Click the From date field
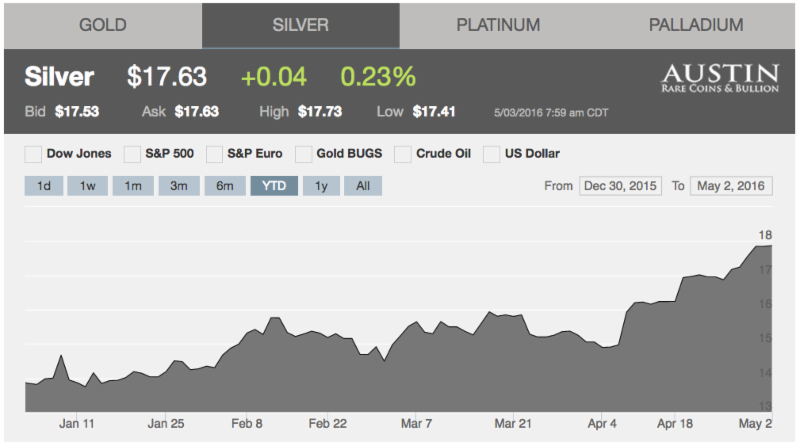800x442 pixels. point(620,186)
